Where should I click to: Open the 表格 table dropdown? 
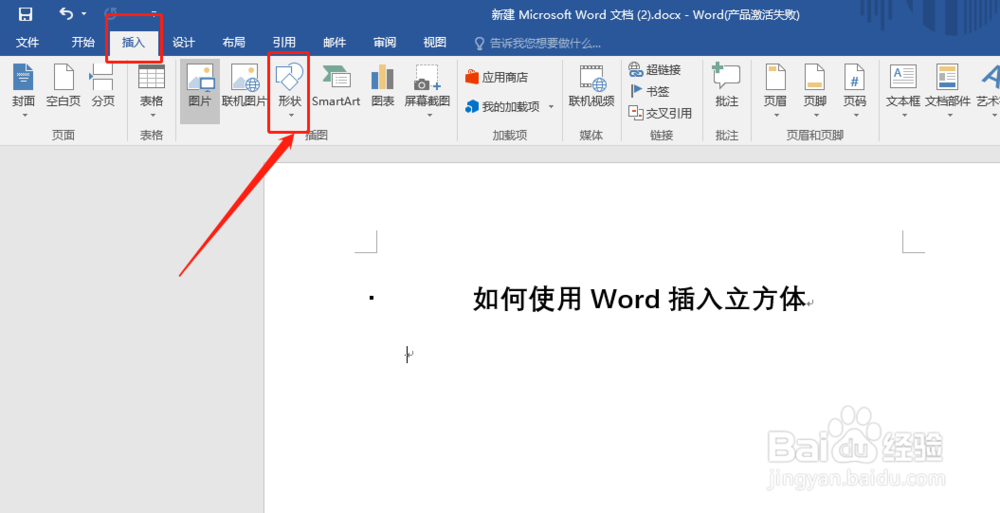152,90
